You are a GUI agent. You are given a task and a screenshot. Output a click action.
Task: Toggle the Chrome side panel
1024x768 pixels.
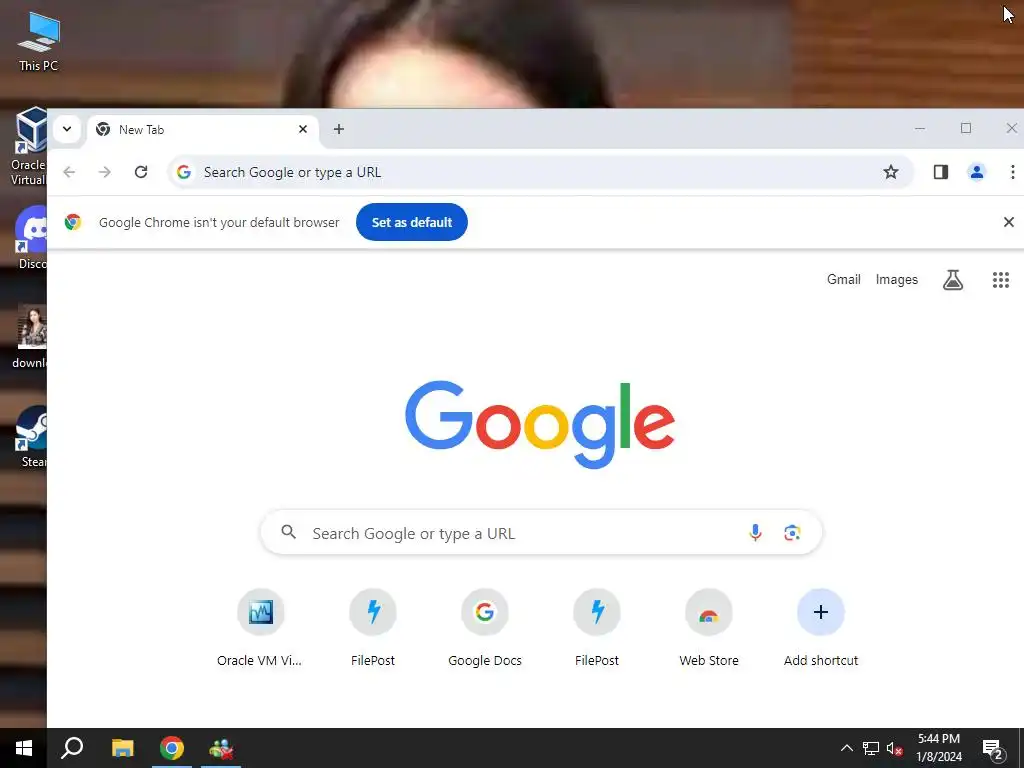tap(940, 172)
